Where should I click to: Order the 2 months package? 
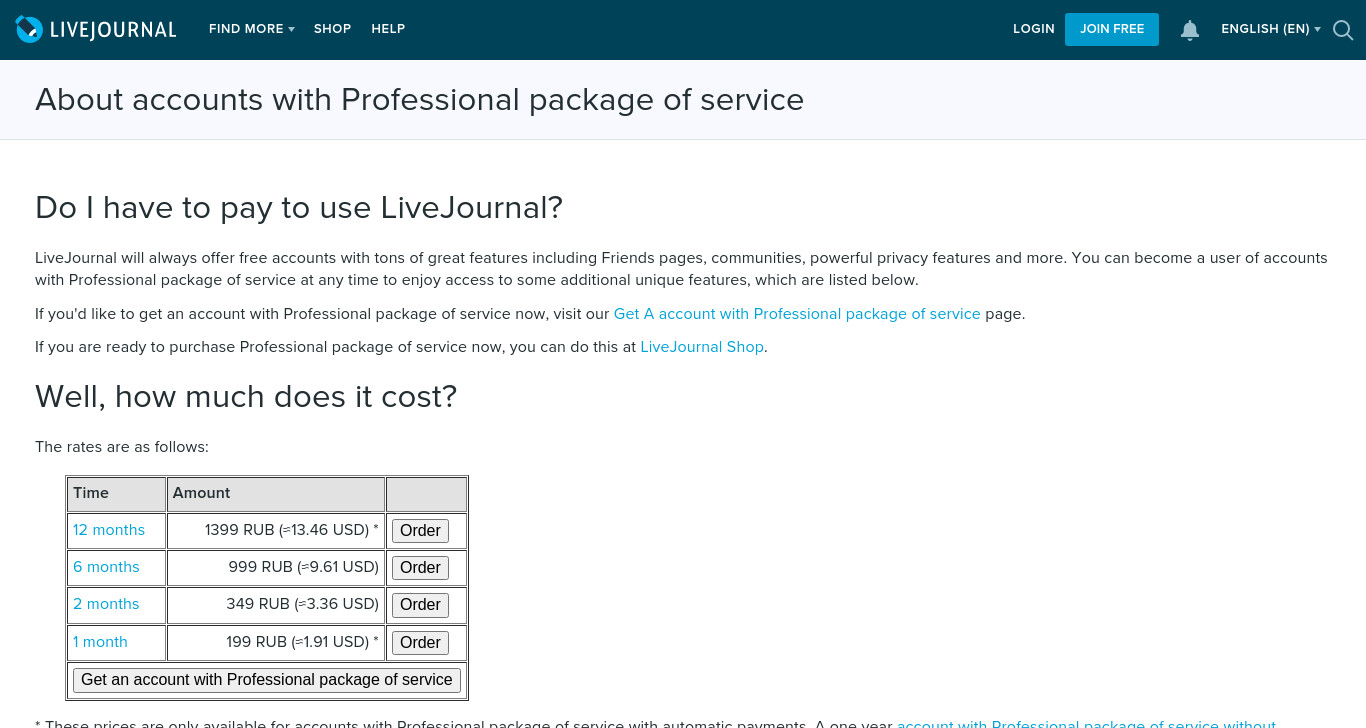[420, 605]
